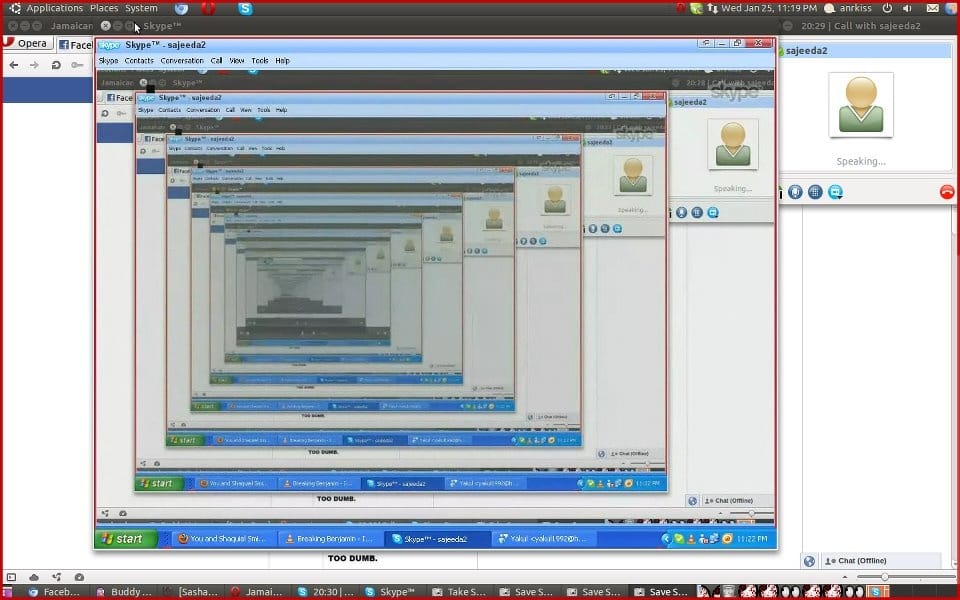Screen dimensions: 960x600
Task: Click Opera's password wand key icon
Action: 77,65
